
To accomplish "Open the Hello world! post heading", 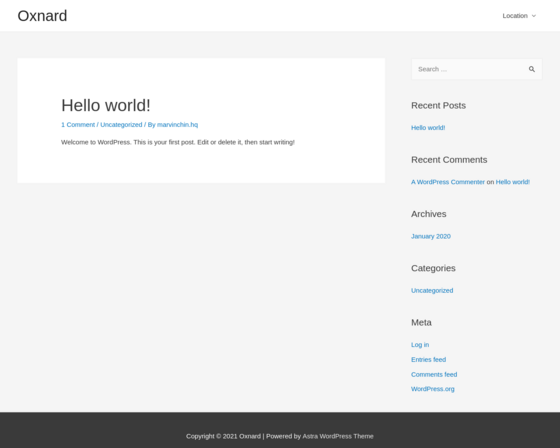I will tap(106, 105).
